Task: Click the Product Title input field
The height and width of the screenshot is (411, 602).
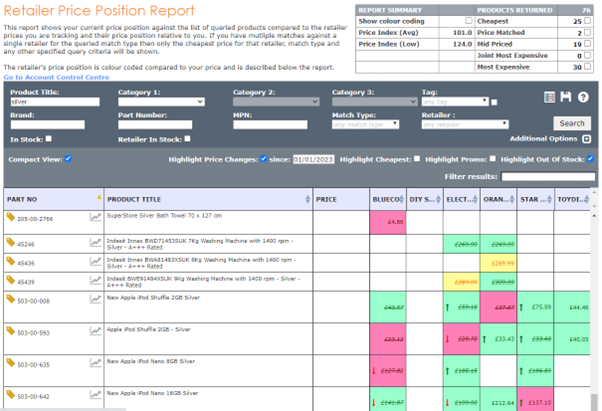Action: [x=55, y=102]
